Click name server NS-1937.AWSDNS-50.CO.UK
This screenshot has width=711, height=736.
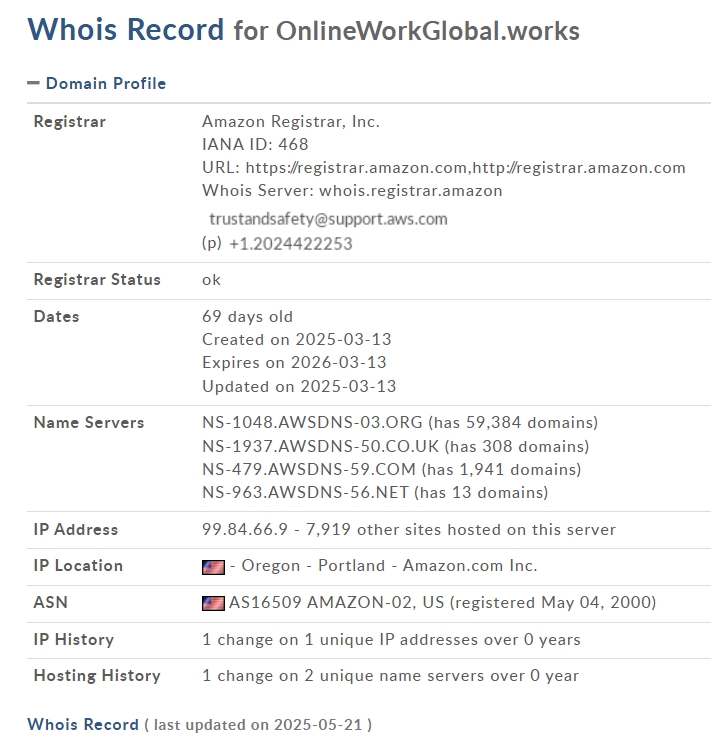320,446
